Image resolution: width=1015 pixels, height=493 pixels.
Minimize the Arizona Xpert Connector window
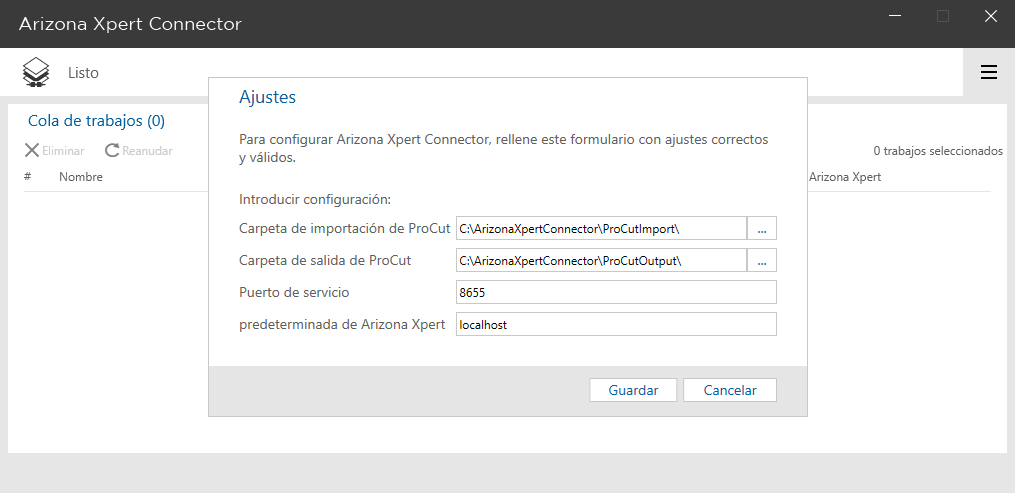pos(895,16)
